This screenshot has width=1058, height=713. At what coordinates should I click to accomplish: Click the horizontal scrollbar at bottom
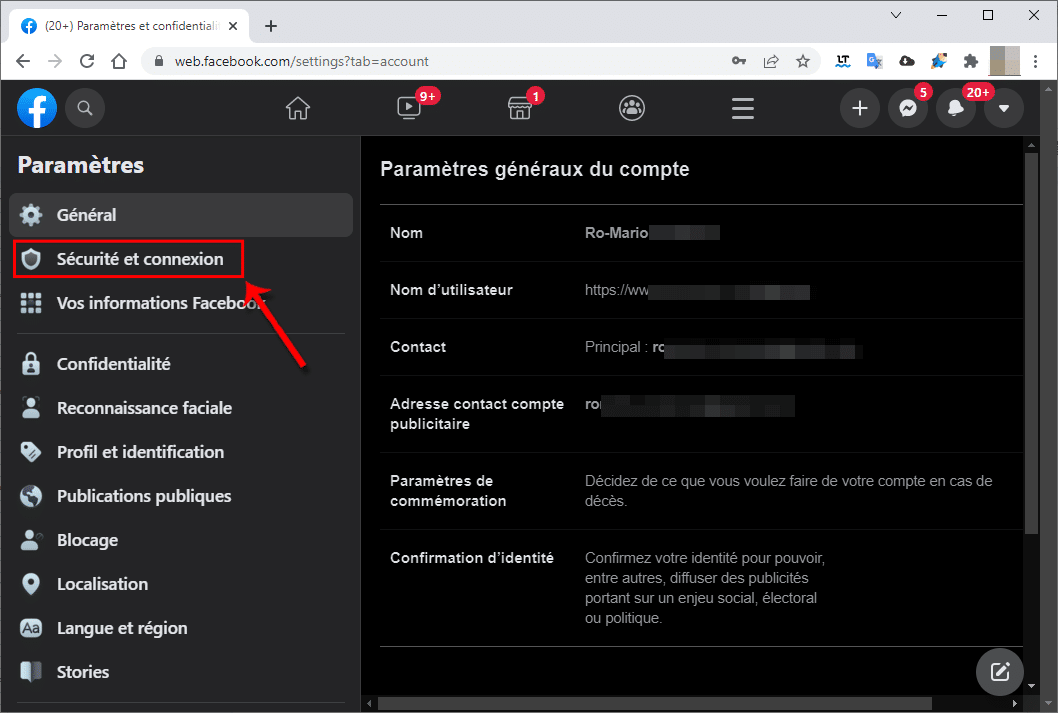tap(655, 704)
